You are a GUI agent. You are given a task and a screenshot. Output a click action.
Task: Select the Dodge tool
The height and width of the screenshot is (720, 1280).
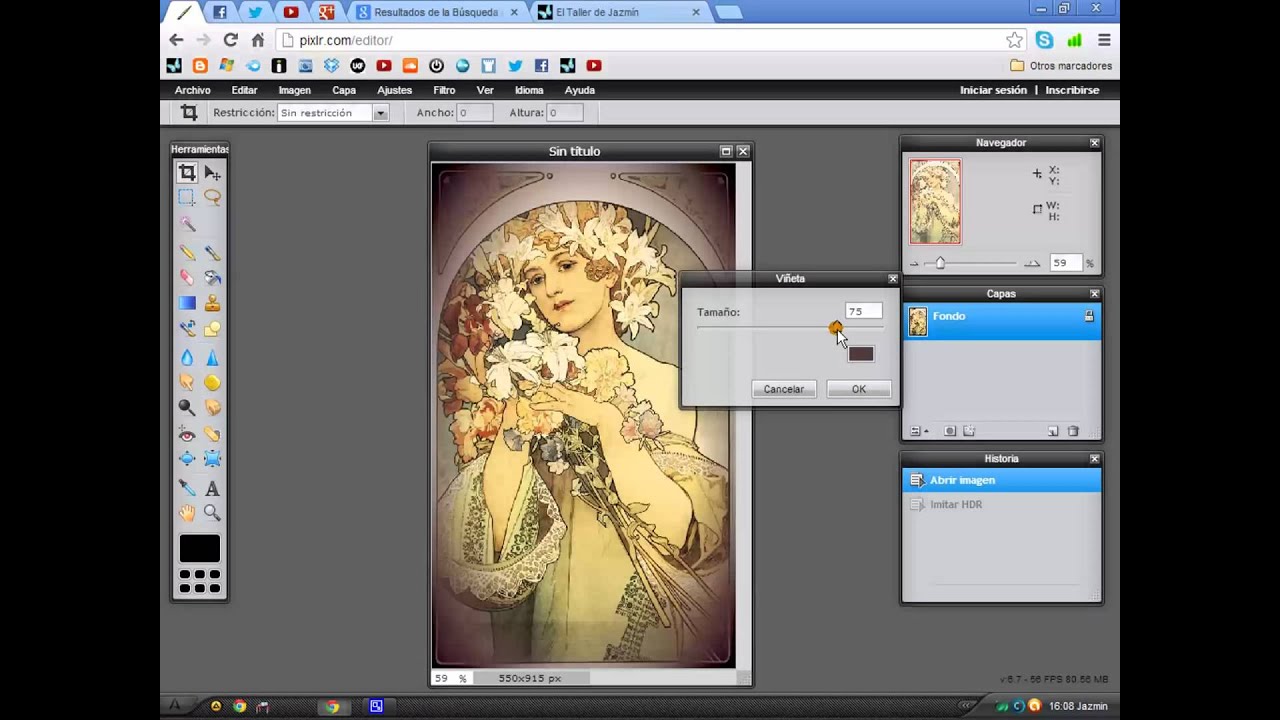click(x=187, y=407)
